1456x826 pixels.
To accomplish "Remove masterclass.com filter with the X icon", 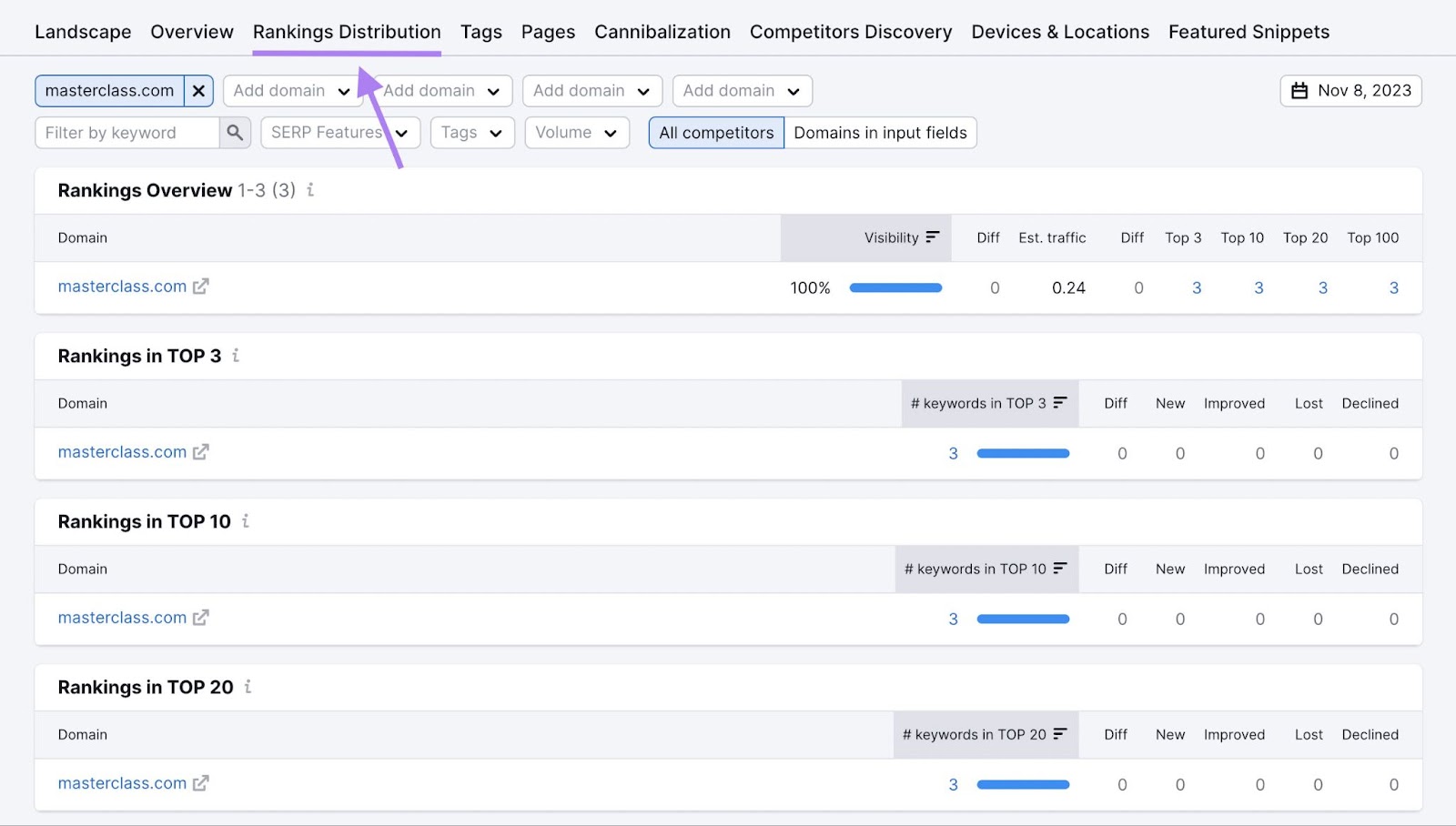I will pyautogui.click(x=198, y=90).
